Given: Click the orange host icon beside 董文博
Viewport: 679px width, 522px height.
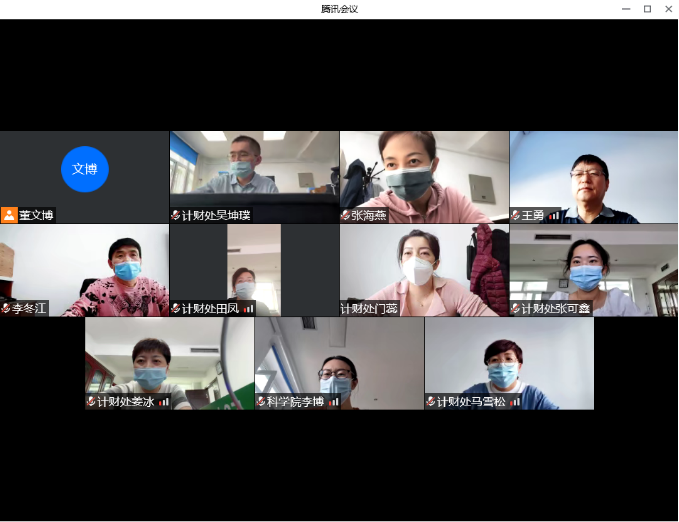Looking at the screenshot, I should coord(9,215).
